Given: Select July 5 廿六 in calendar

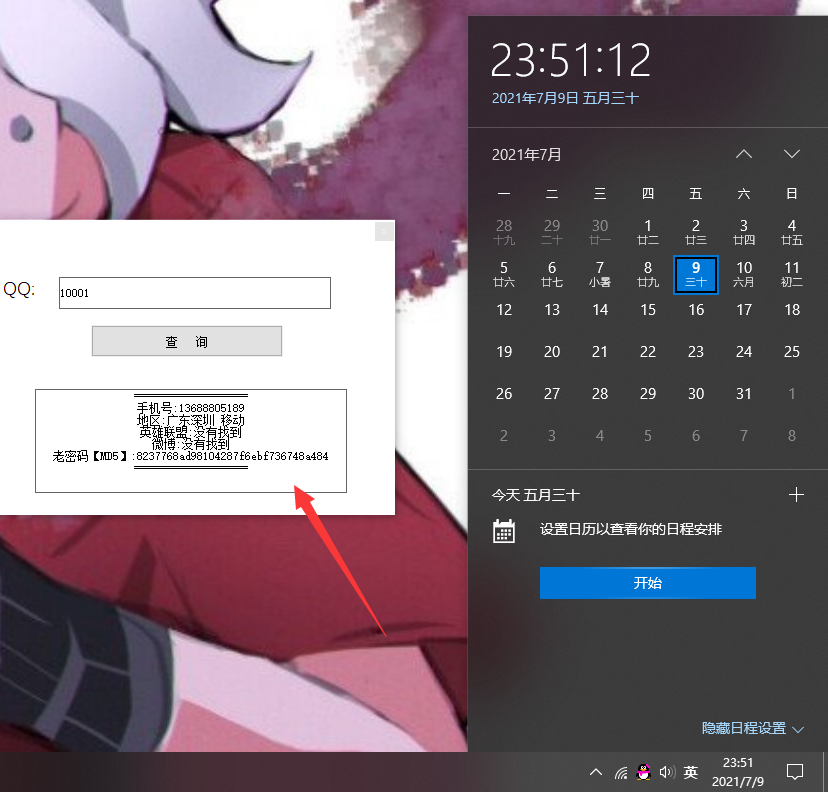Looking at the screenshot, I should [504, 275].
